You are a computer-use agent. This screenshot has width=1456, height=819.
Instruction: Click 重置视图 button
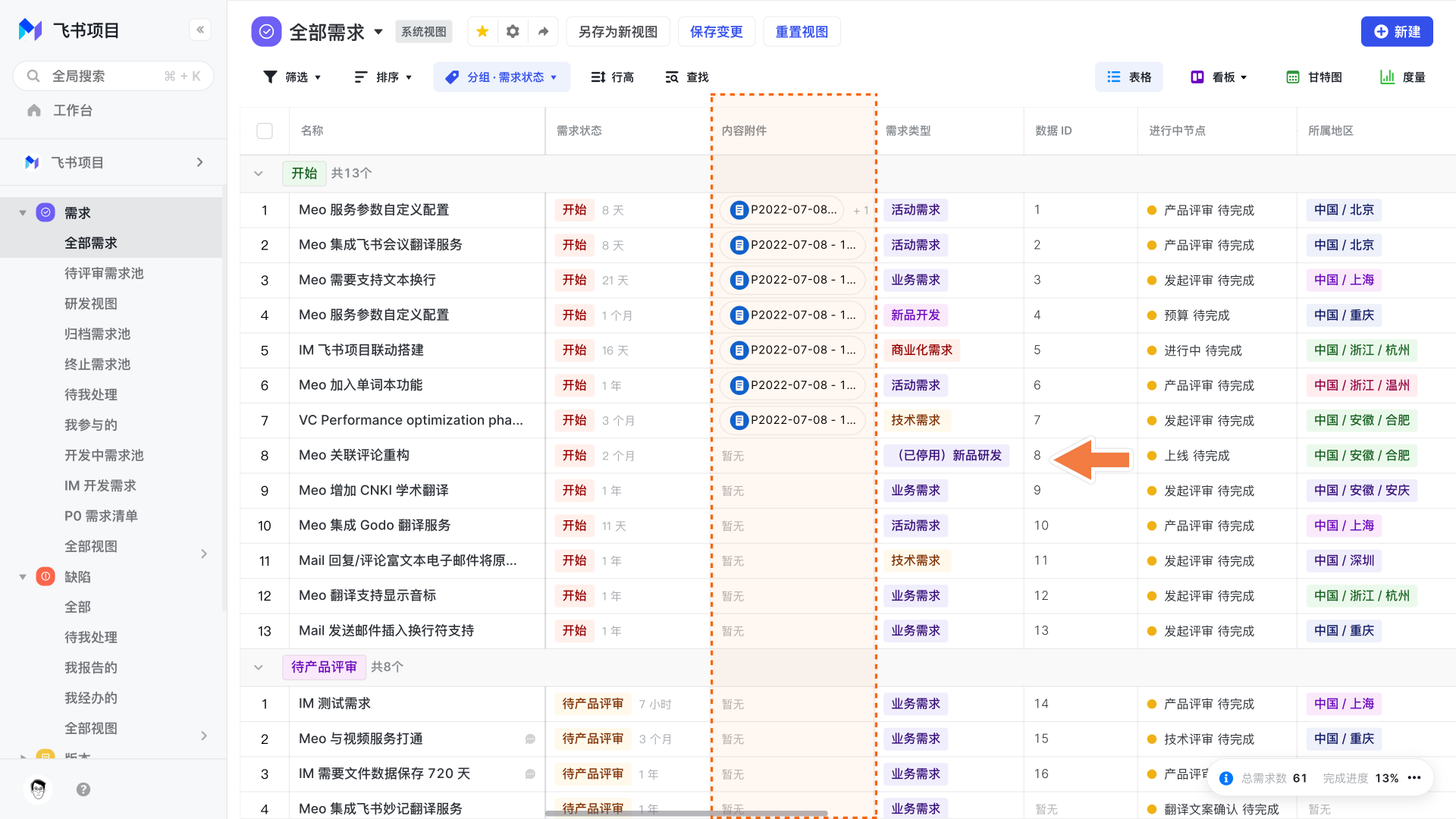click(x=802, y=31)
